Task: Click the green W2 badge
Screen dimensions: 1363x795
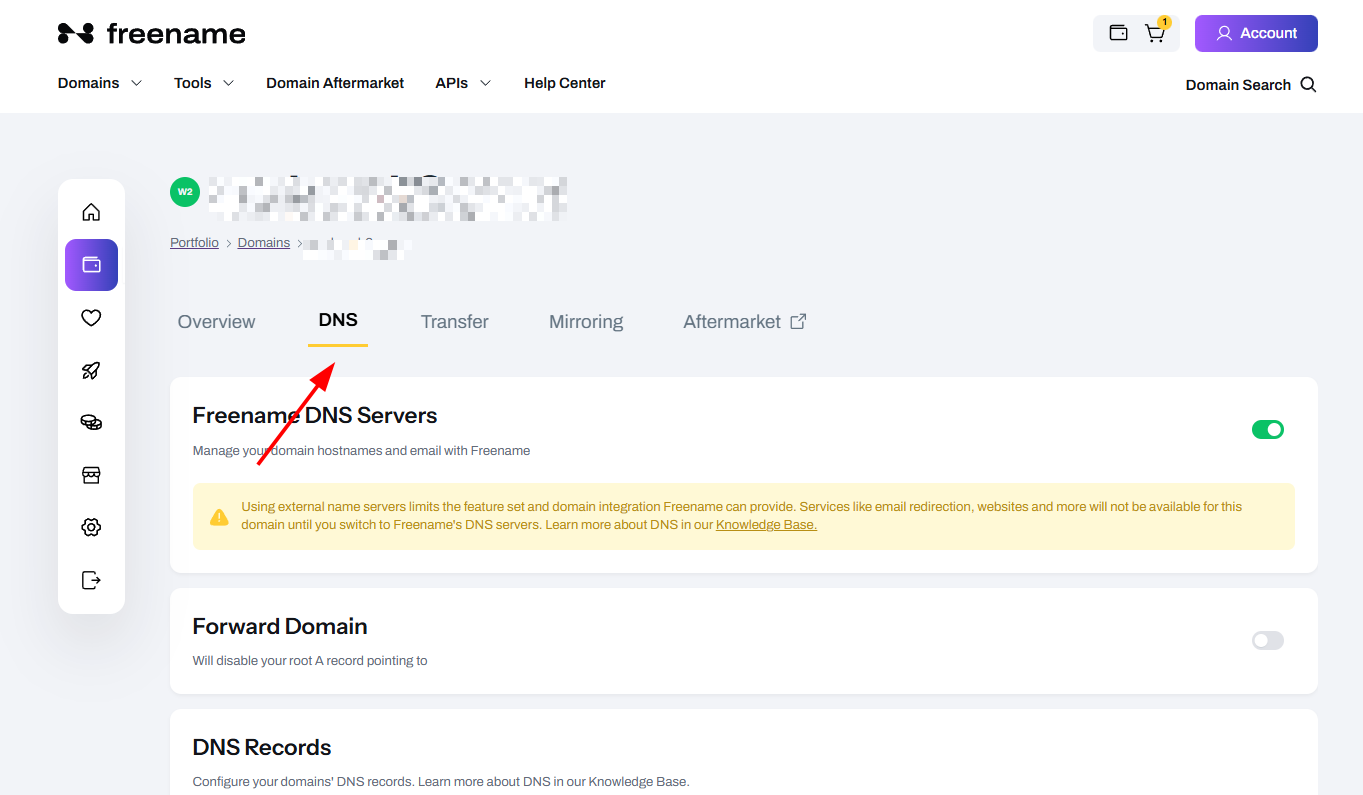Action: 185,192
